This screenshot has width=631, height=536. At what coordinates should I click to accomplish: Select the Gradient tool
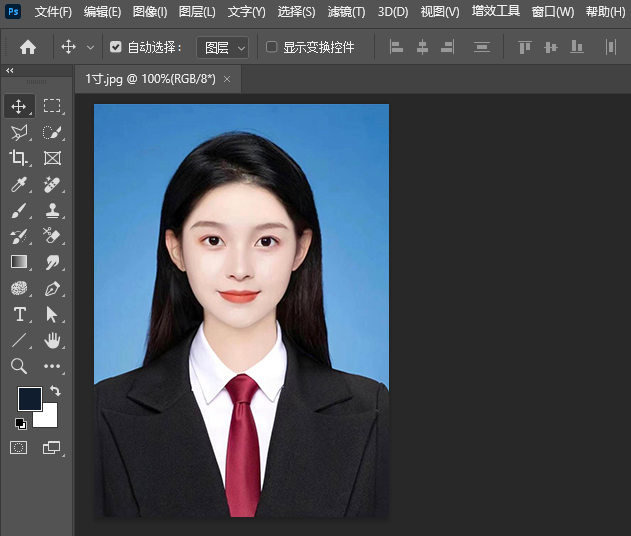tap(19, 262)
